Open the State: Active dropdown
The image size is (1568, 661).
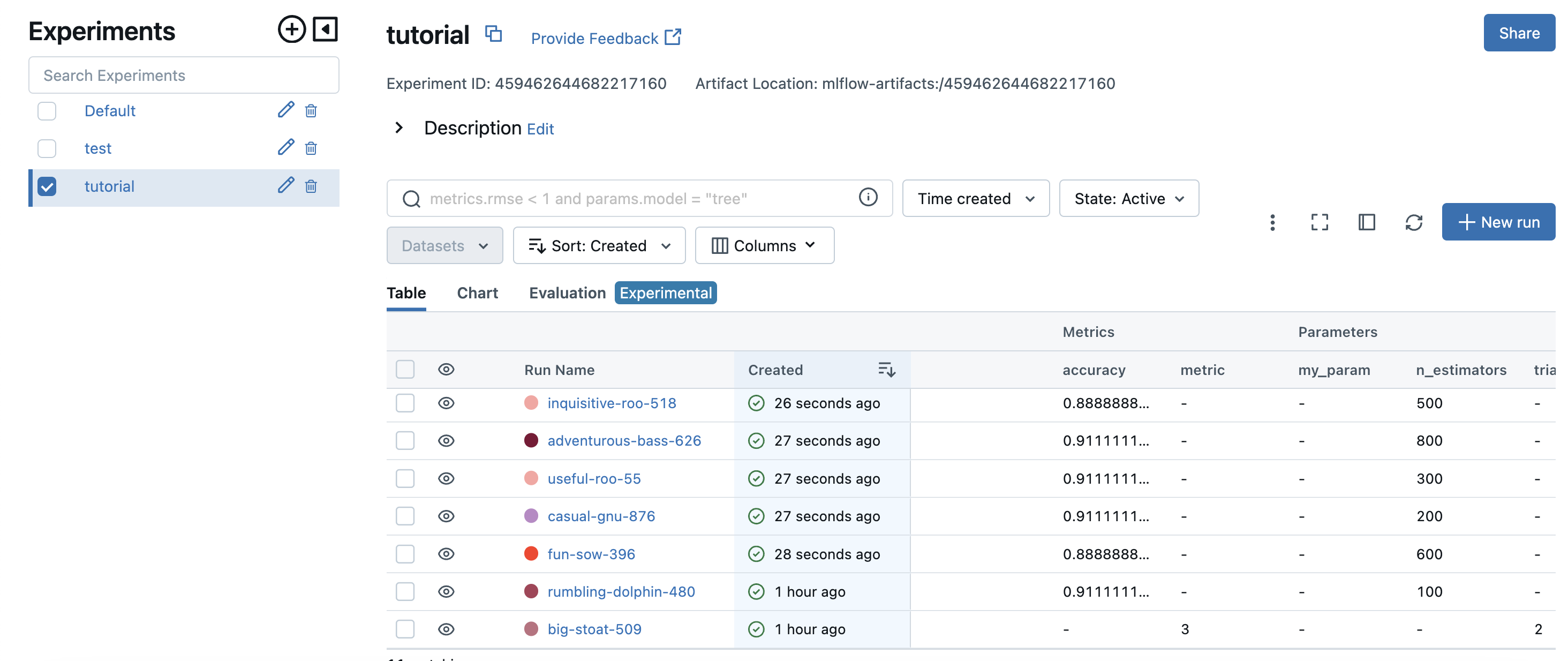[1128, 198]
